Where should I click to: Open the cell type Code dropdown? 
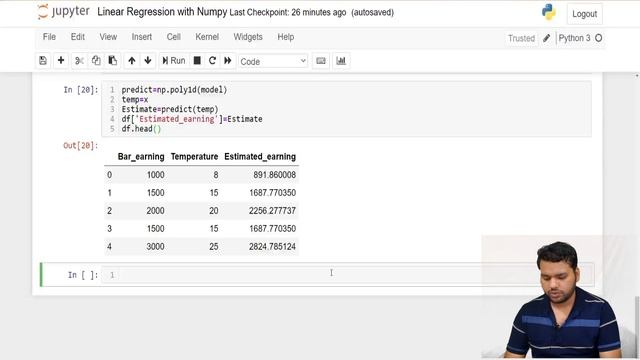click(x=273, y=61)
